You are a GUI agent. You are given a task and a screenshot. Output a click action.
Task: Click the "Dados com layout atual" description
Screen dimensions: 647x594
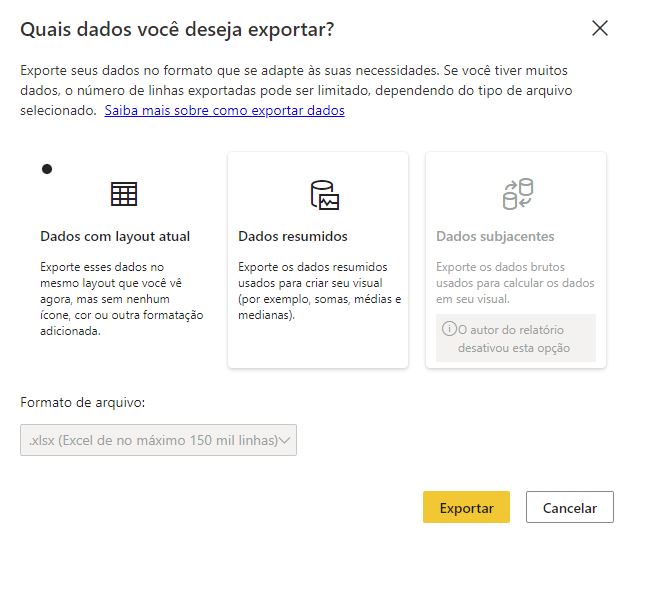click(x=121, y=299)
